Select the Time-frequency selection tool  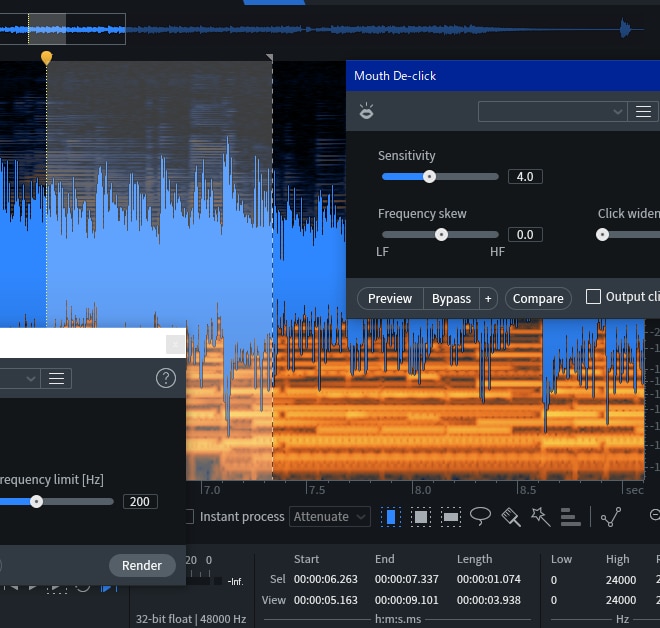tap(421, 516)
